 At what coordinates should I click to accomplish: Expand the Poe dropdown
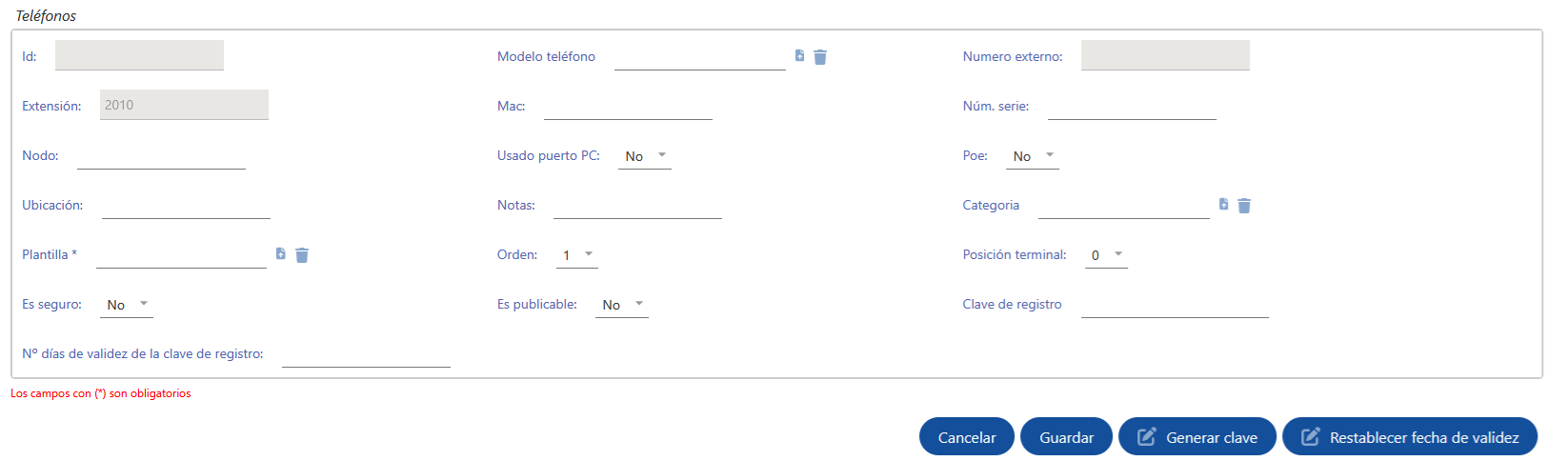click(1034, 156)
